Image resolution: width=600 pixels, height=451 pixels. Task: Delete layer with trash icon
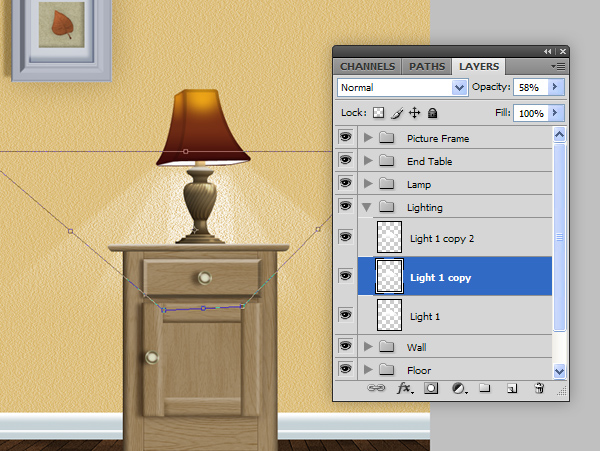[x=539, y=387]
